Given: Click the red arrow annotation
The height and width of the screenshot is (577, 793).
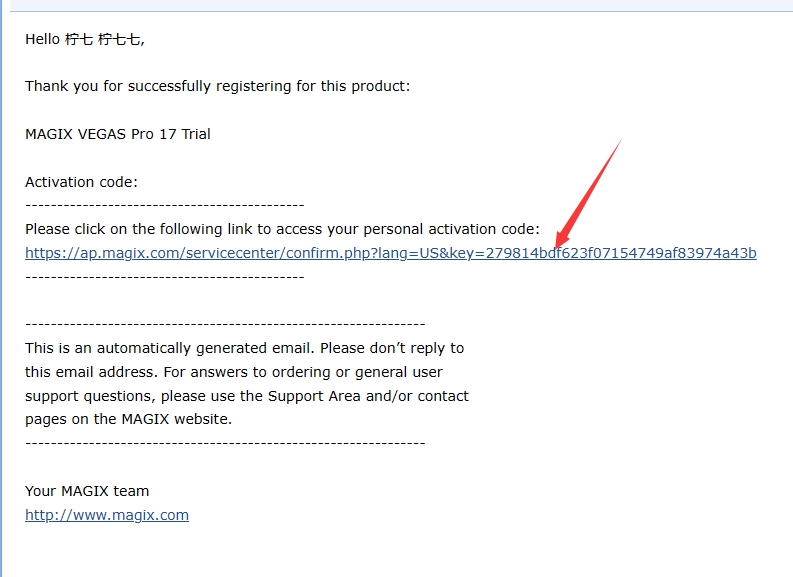Looking at the screenshot, I should point(588,193).
